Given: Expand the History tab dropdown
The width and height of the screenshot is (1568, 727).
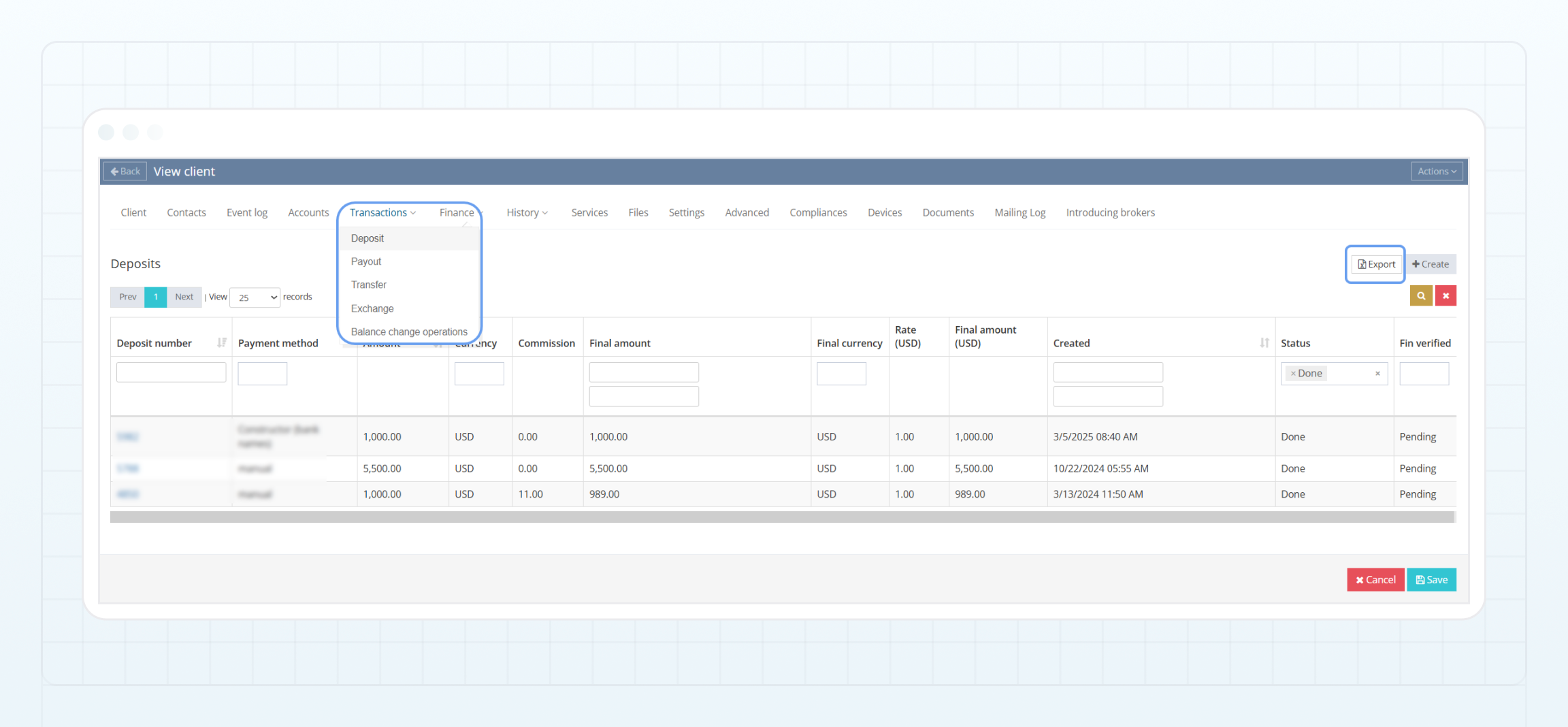Looking at the screenshot, I should 527,213.
